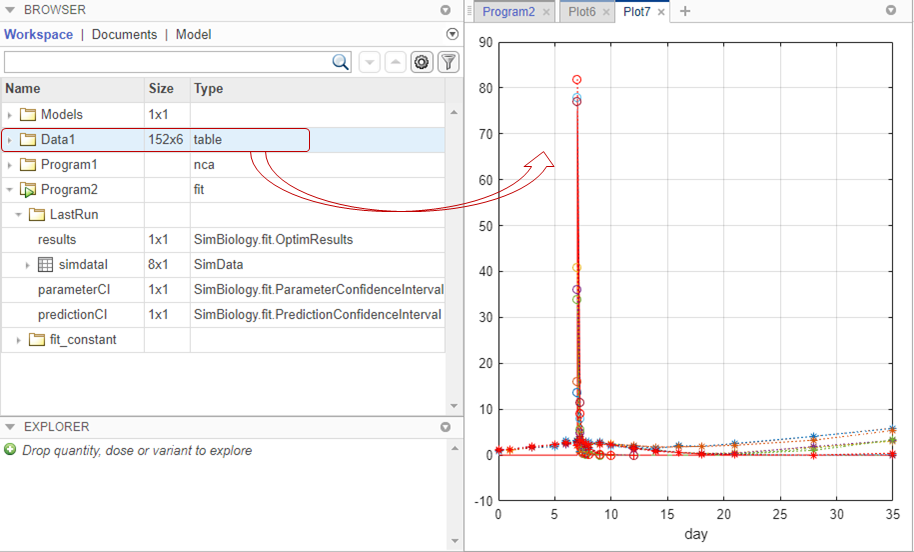This screenshot has width=914, height=552.
Task: Open the BROWSER panel options menu
Action: point(445,10)
